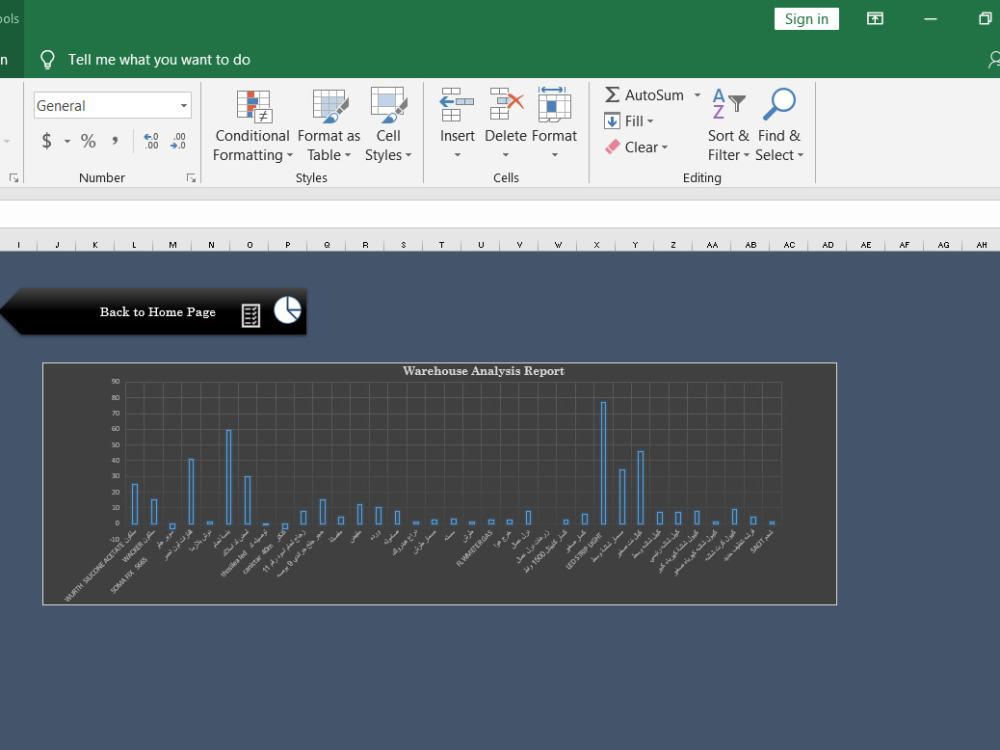Click the formula bar field
Image resolution: width=1000 pixels, height=750 pixels.
pos(500,214)
